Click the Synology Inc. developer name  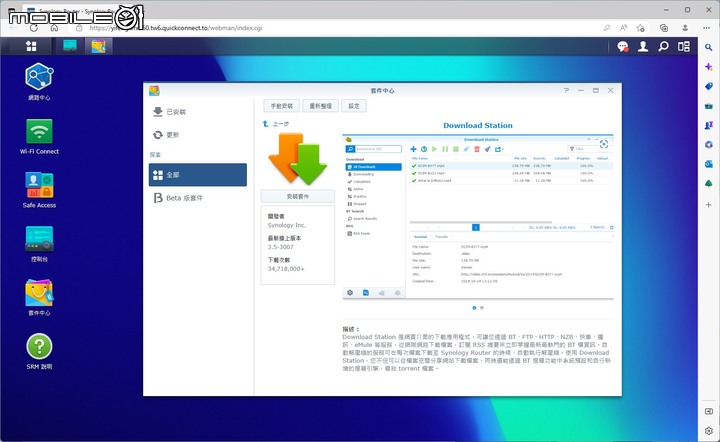[x=287, y=225]
